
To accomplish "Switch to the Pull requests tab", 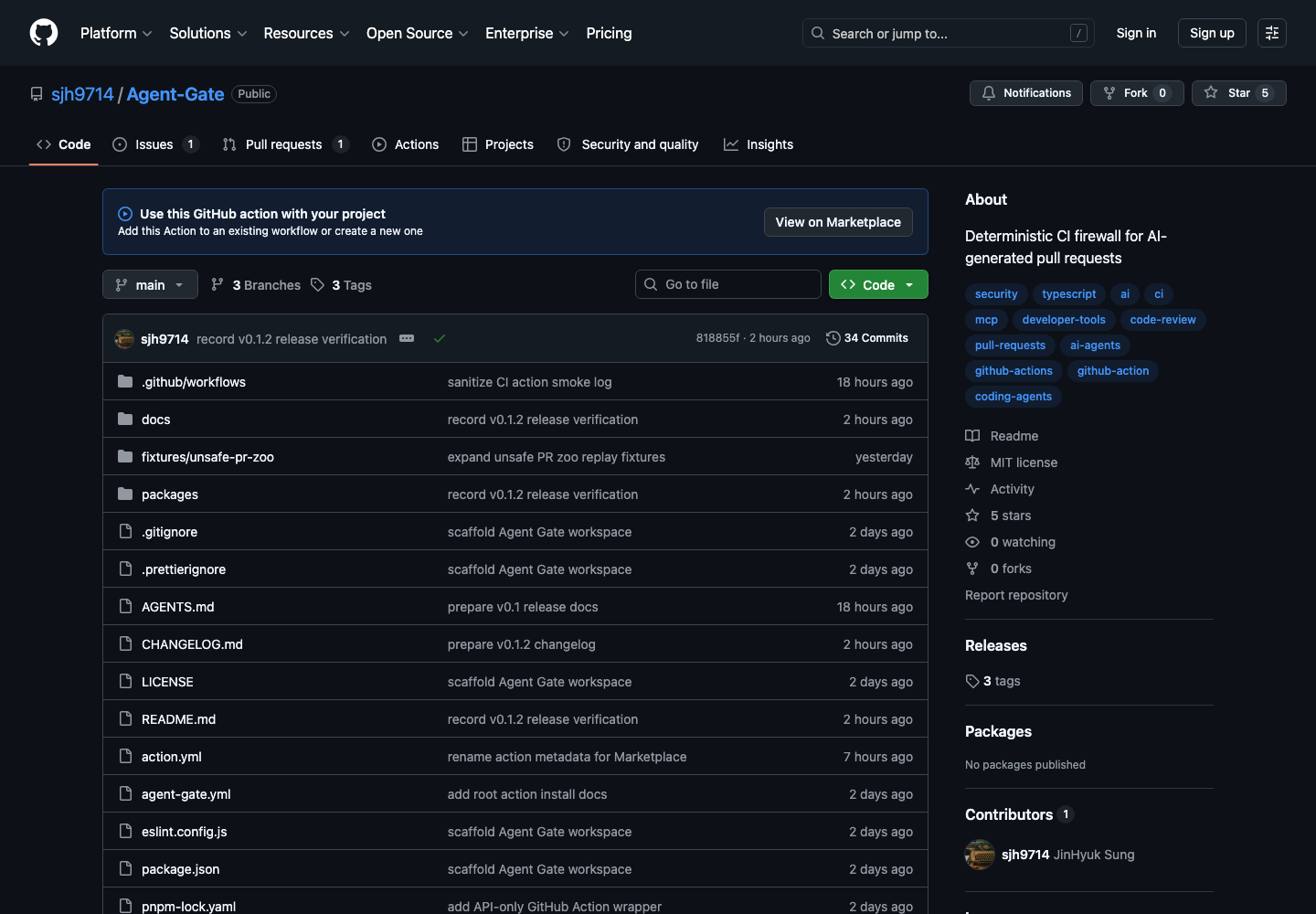I will click(x=284, y=144).
